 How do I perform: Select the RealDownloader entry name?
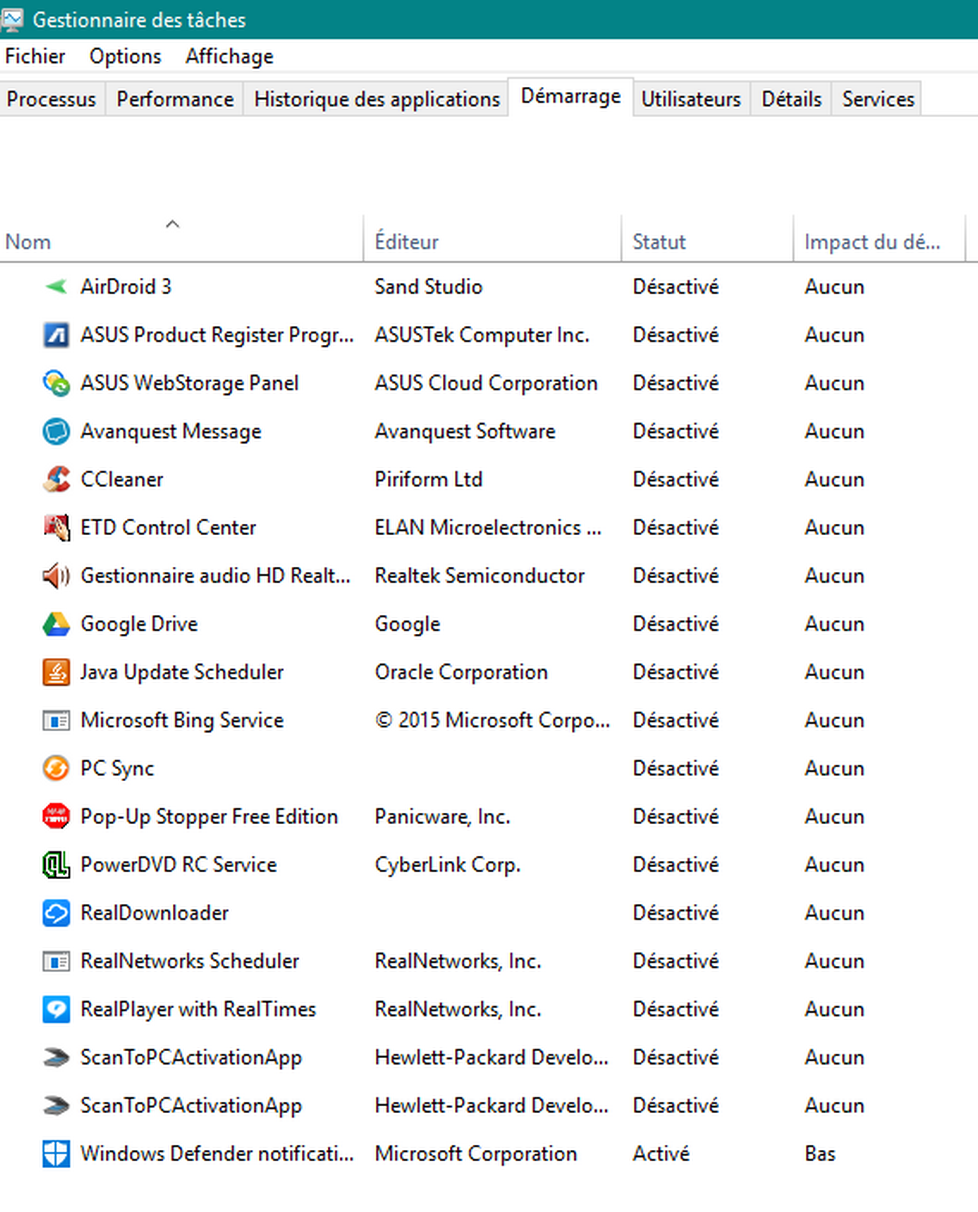pyautogui.click(x=154, y=913)
